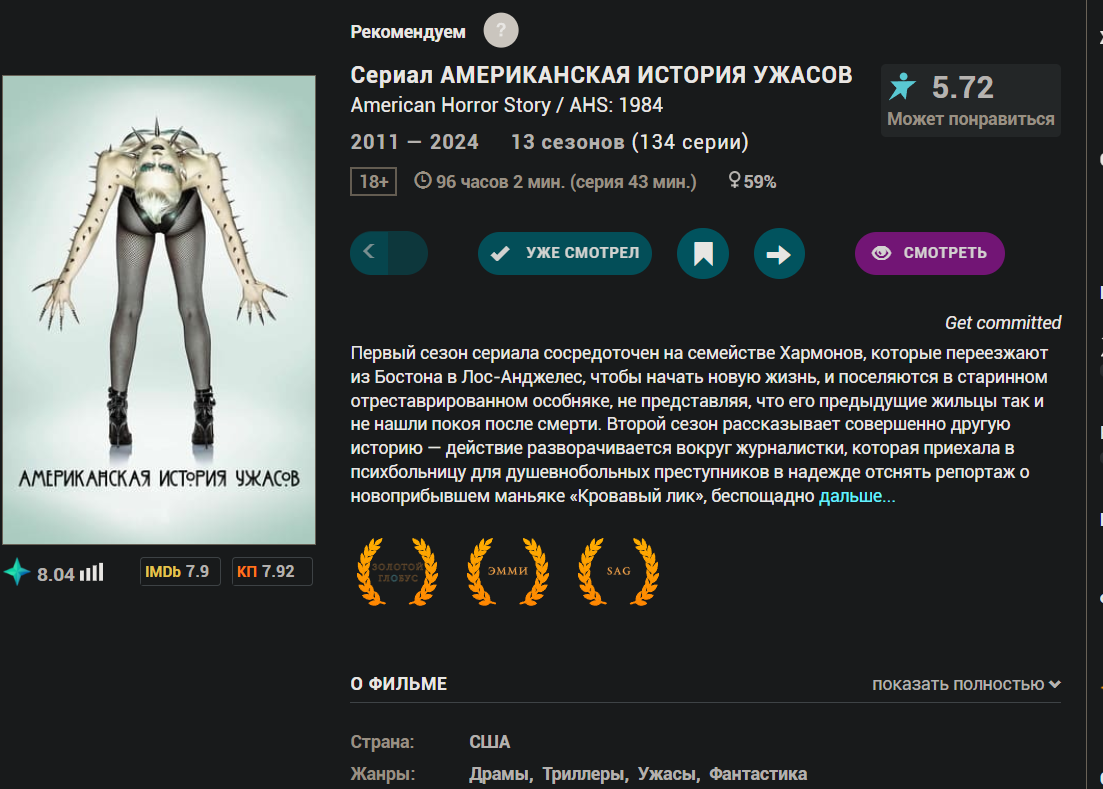The height and width of the screenshot is (789, 1103).
Task: Click the 5.72 Может понравиться score
Action: pyautogui.click(x=971, y=101)
